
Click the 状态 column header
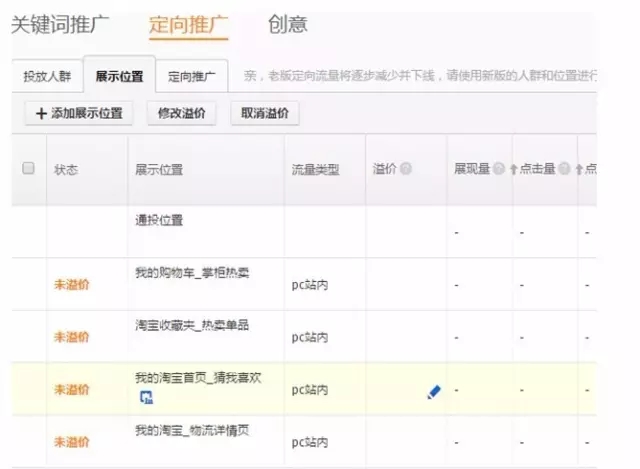pyautogui.click(x=66, y=169)
